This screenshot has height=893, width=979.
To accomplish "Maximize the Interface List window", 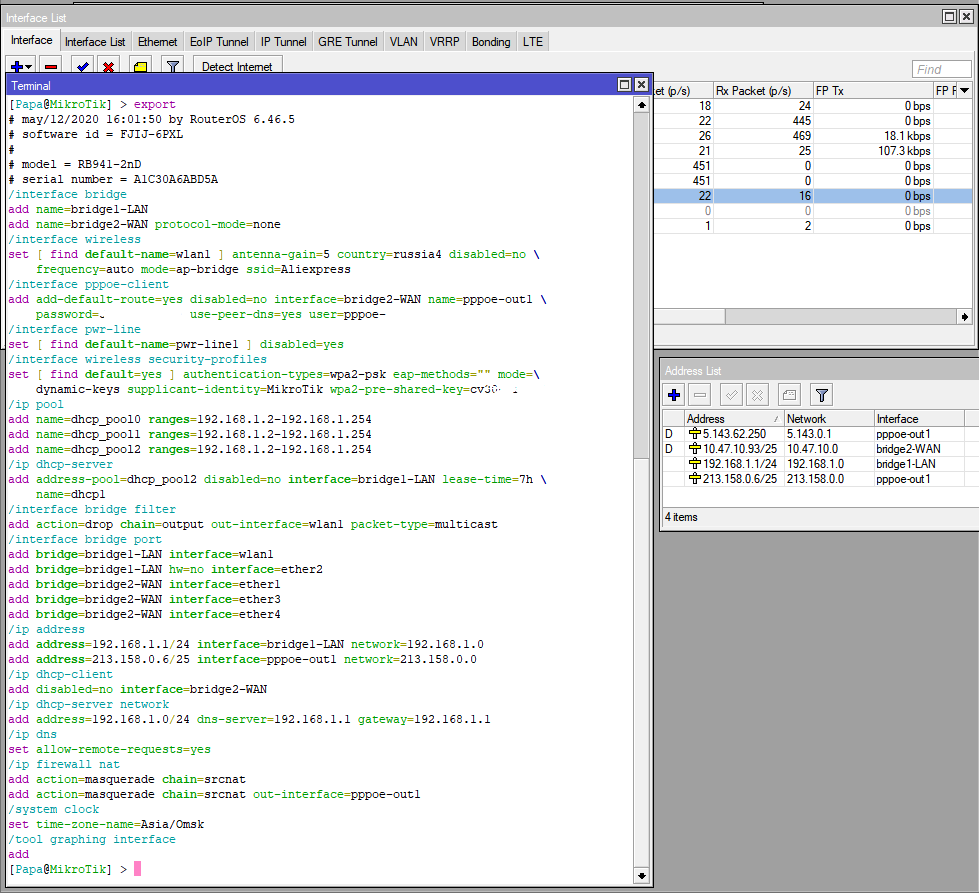I will coord(949,17).
